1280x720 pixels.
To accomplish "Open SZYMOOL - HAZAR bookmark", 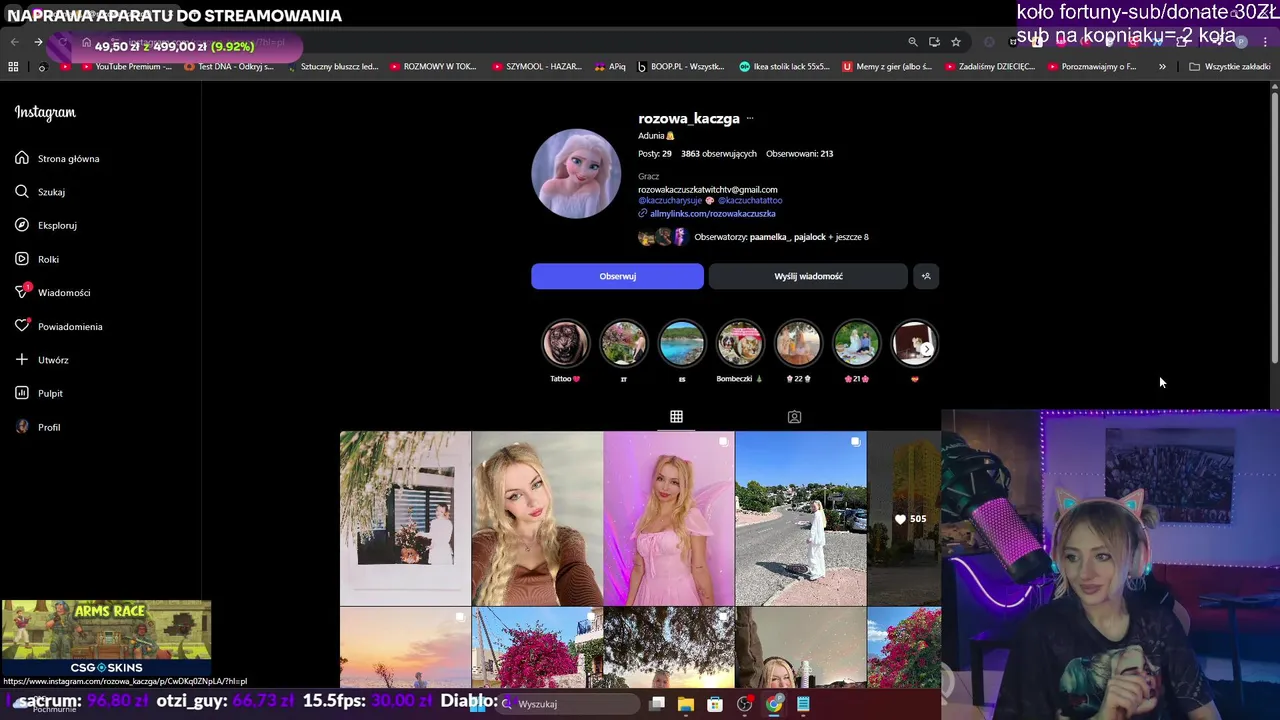I will 537,67.
